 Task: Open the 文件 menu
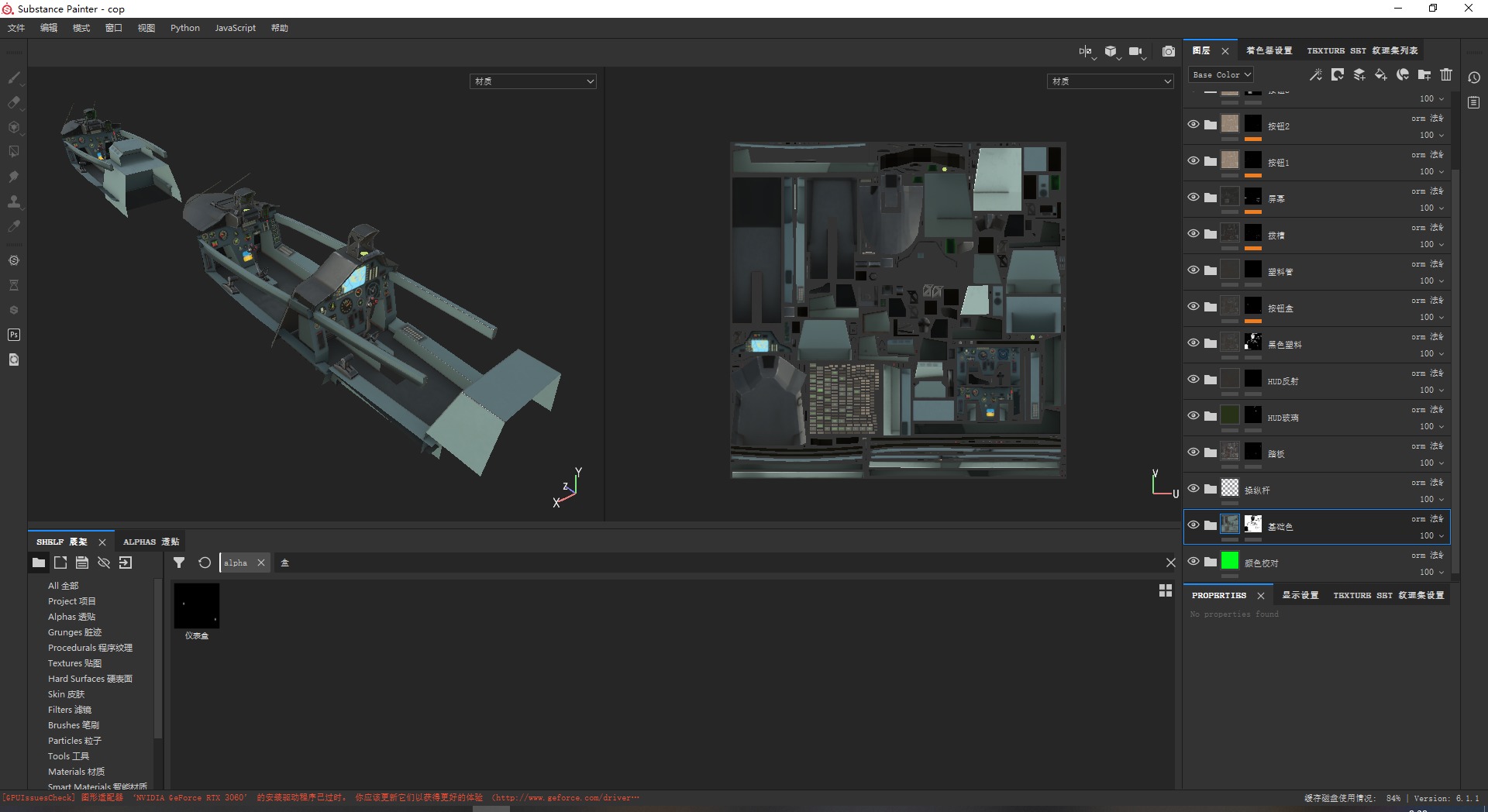click(16, 28)
